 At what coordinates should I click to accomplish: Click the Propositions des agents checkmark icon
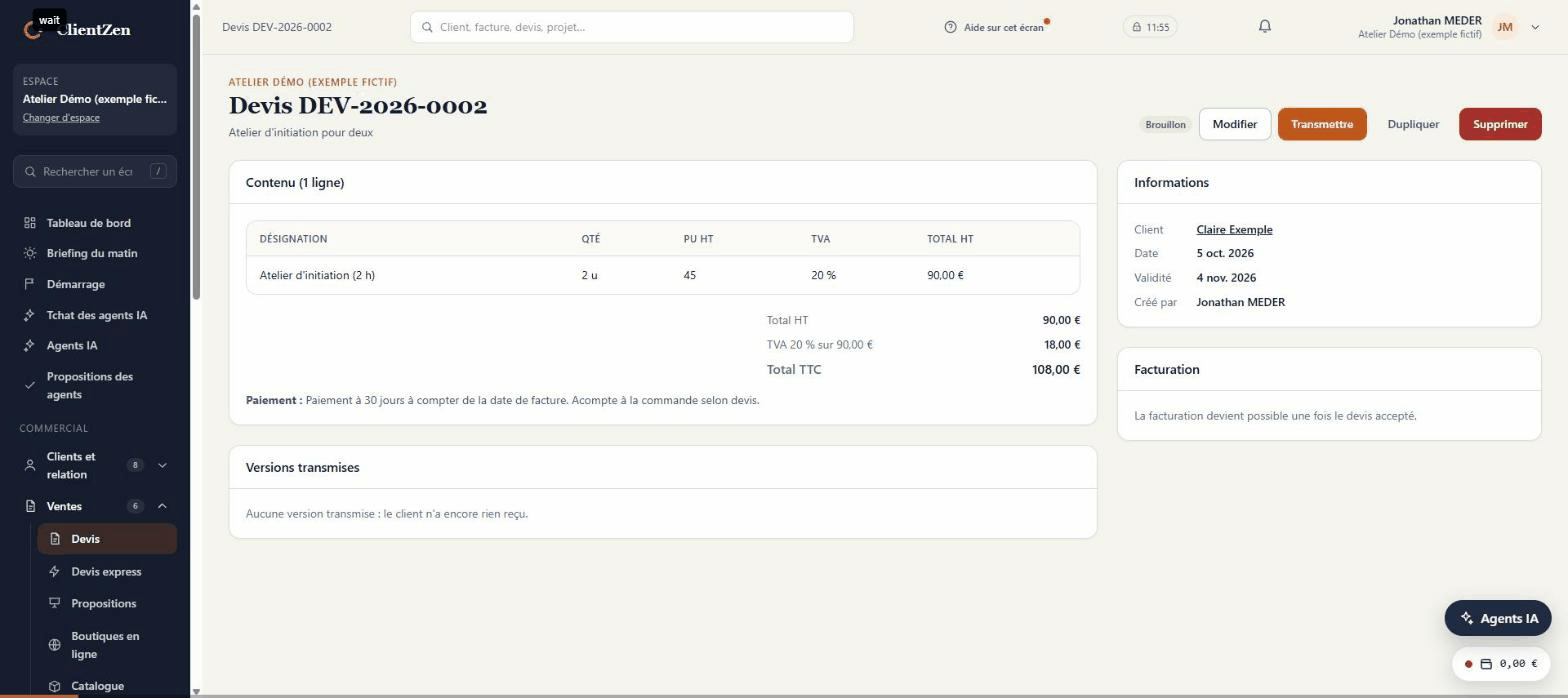pos(30,385)
